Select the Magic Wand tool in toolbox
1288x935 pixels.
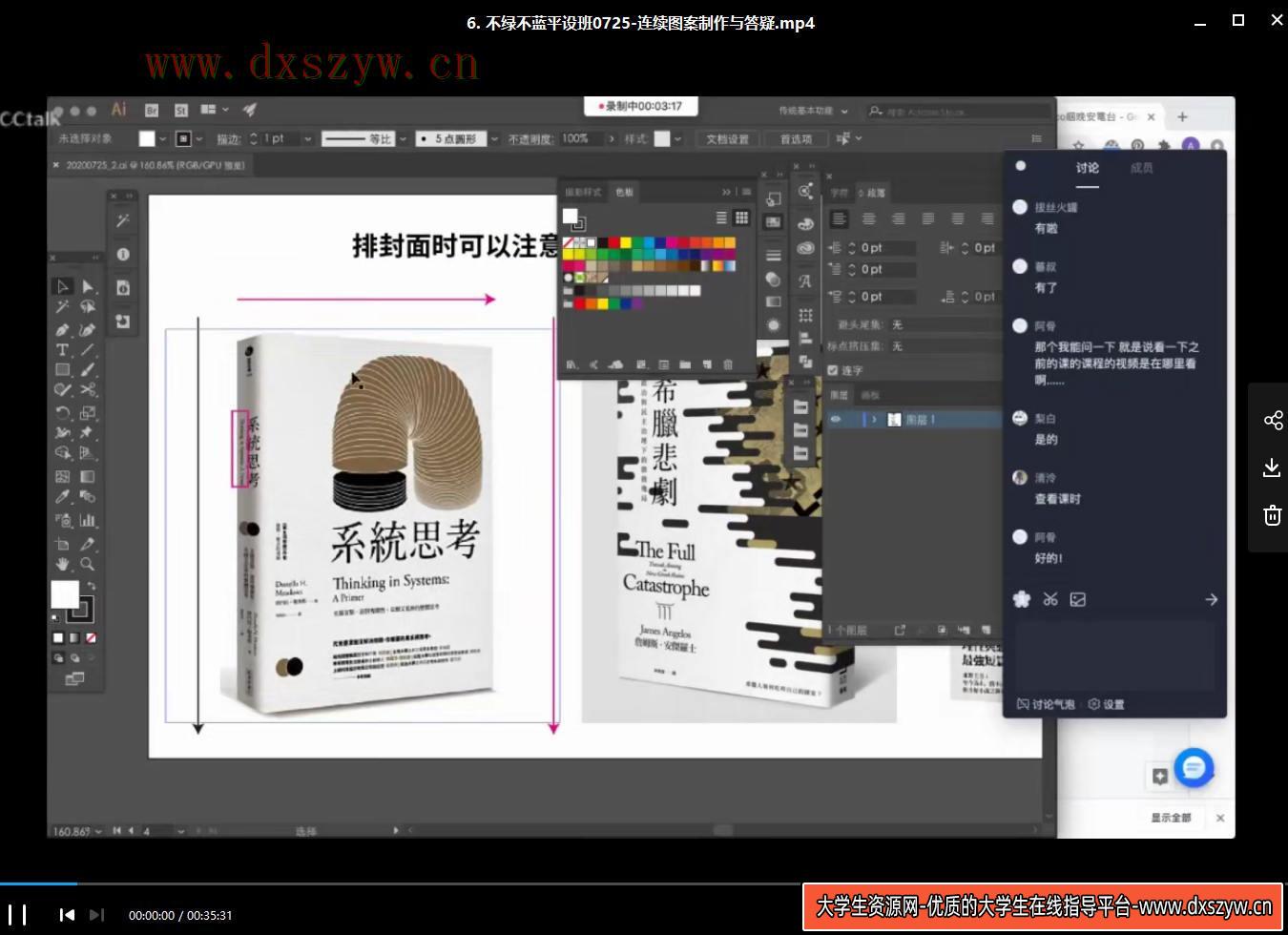[62, 307]
